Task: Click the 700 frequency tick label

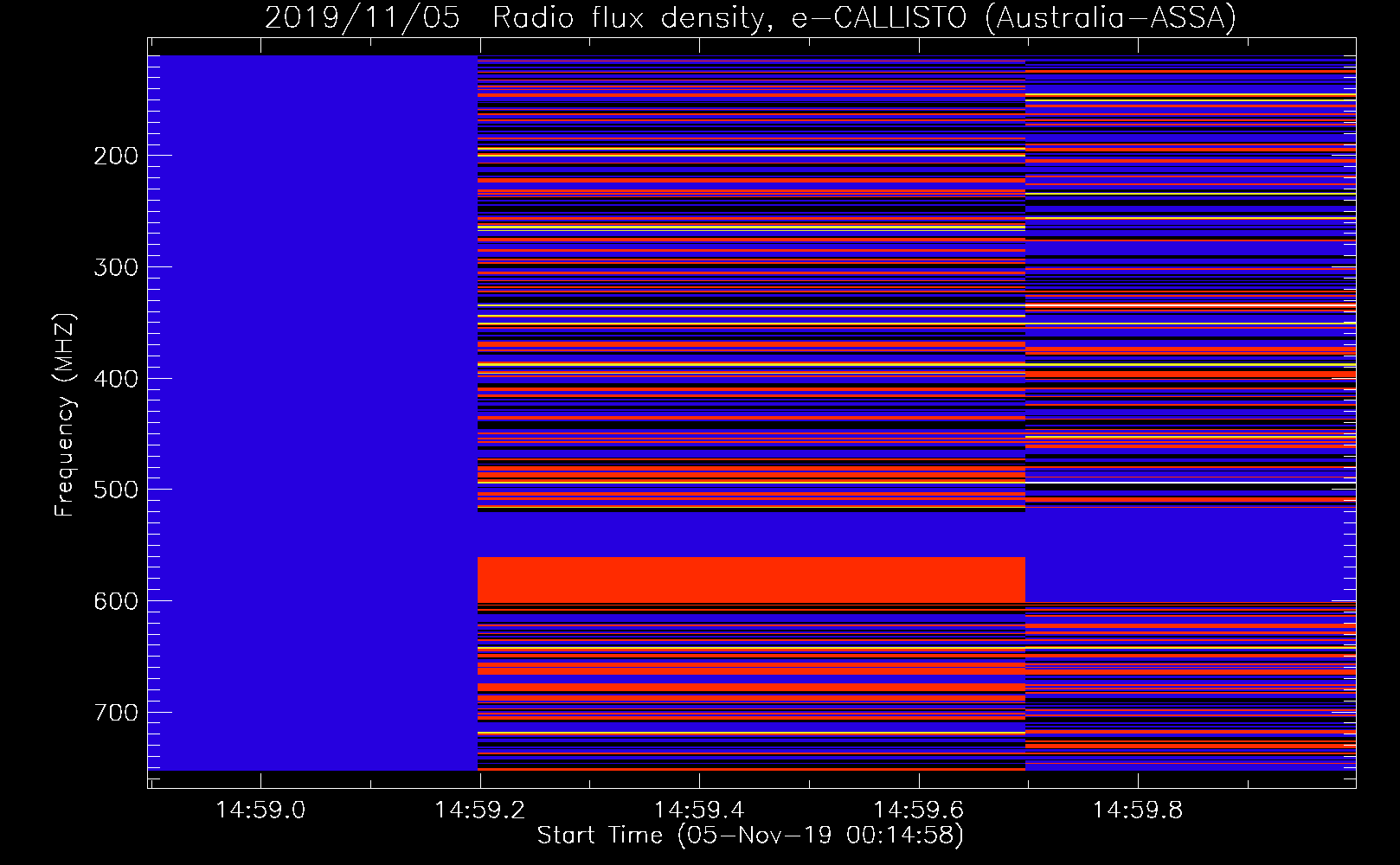Action: click(116, 713)
